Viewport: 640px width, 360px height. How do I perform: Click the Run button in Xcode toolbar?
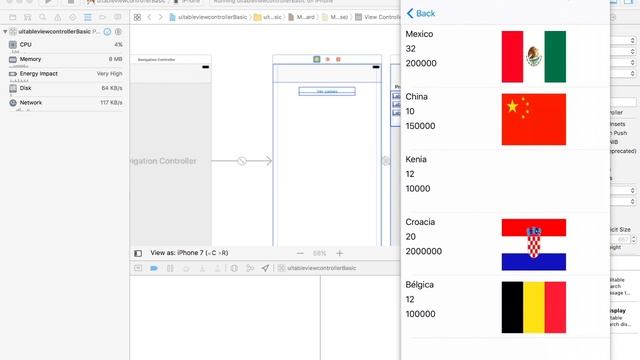pos(48,2)
